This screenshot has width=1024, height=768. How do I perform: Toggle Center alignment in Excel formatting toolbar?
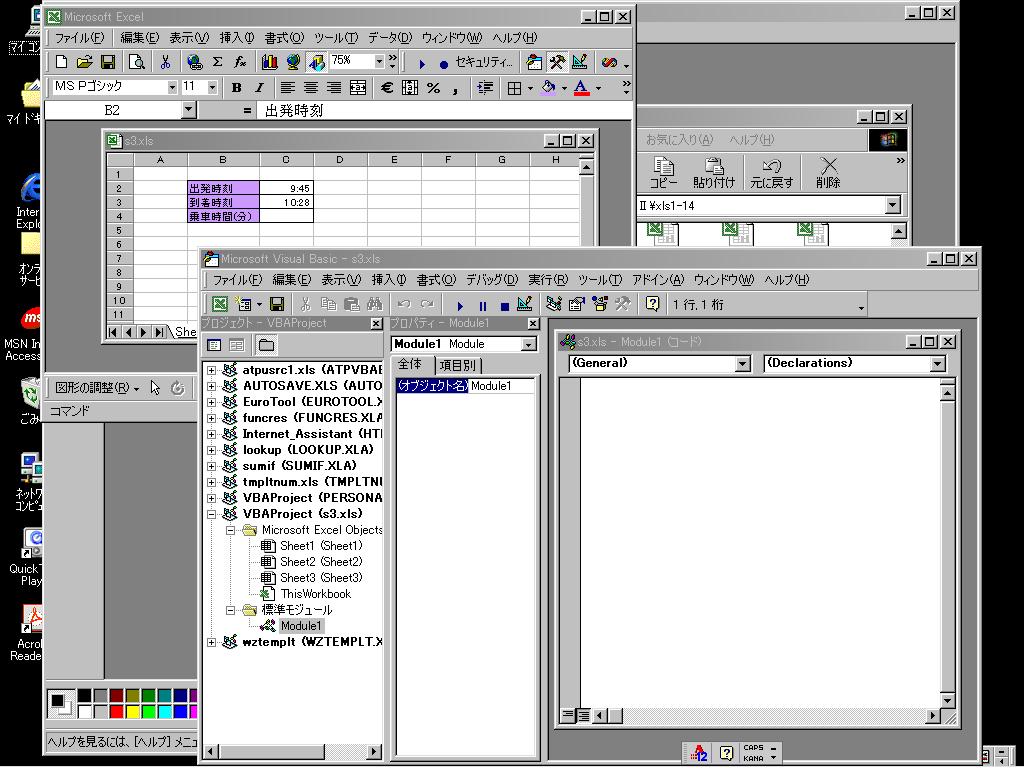pos(311,88)
